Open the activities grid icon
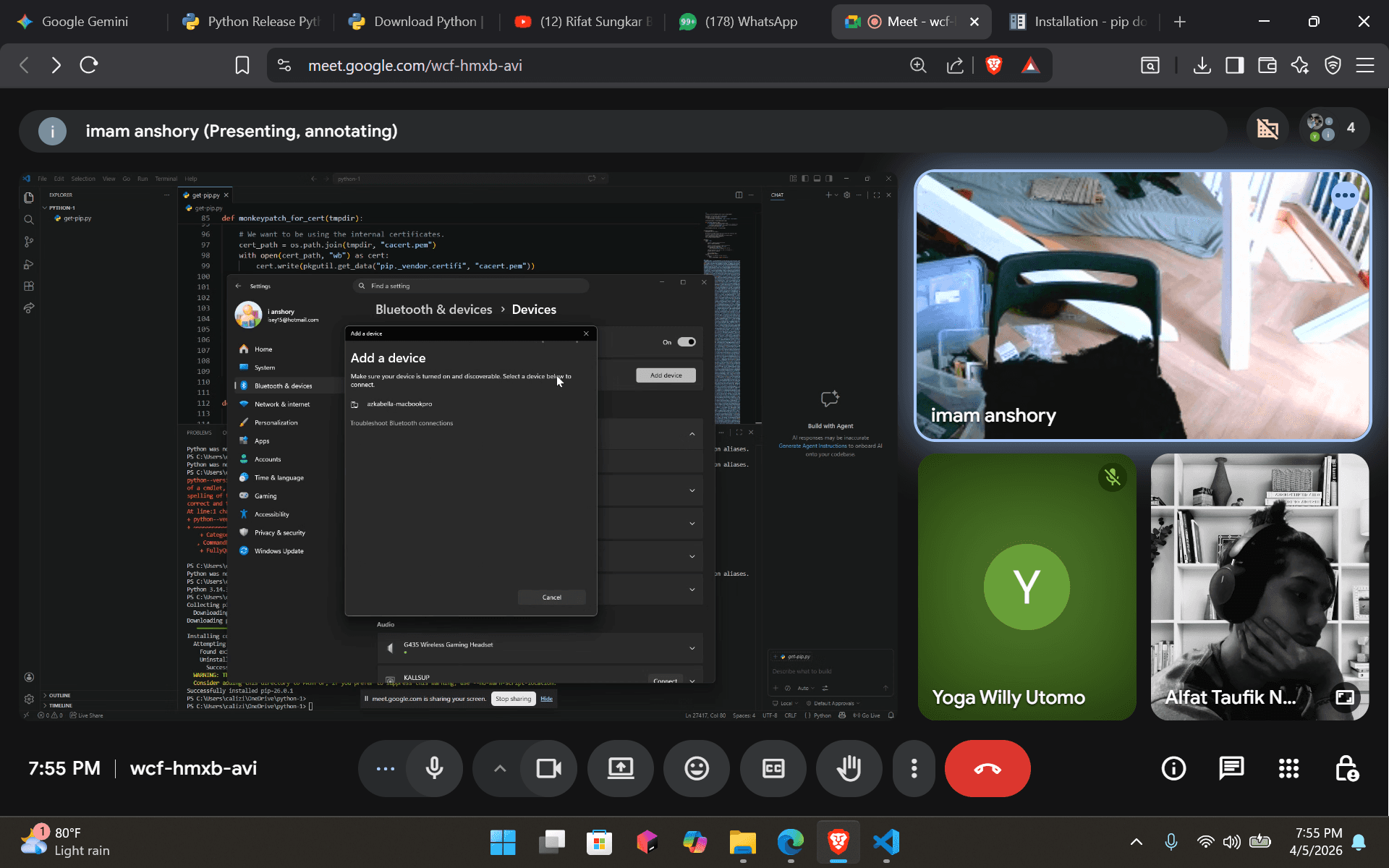 [x=1288, y=768]
